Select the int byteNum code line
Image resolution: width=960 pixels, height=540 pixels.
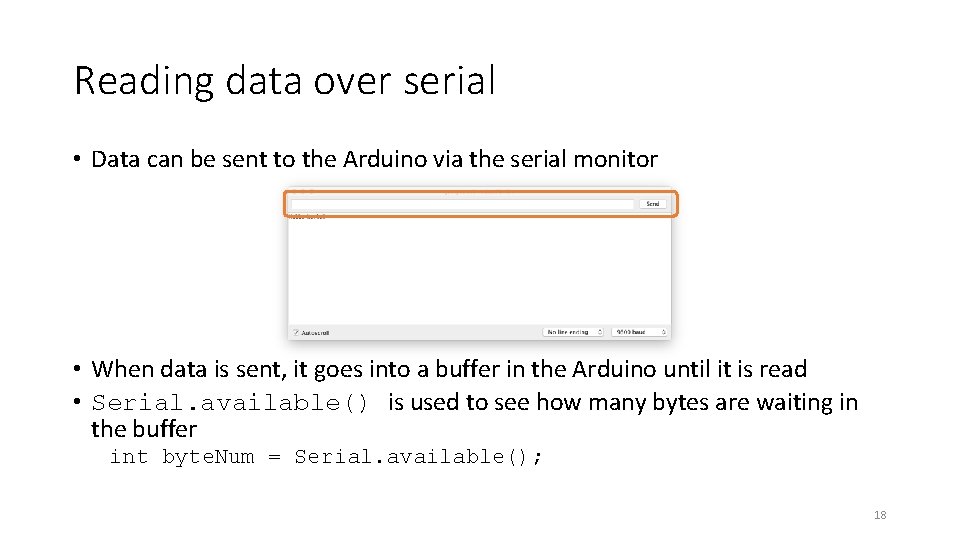pyautogui.click(x=326, y=457)
